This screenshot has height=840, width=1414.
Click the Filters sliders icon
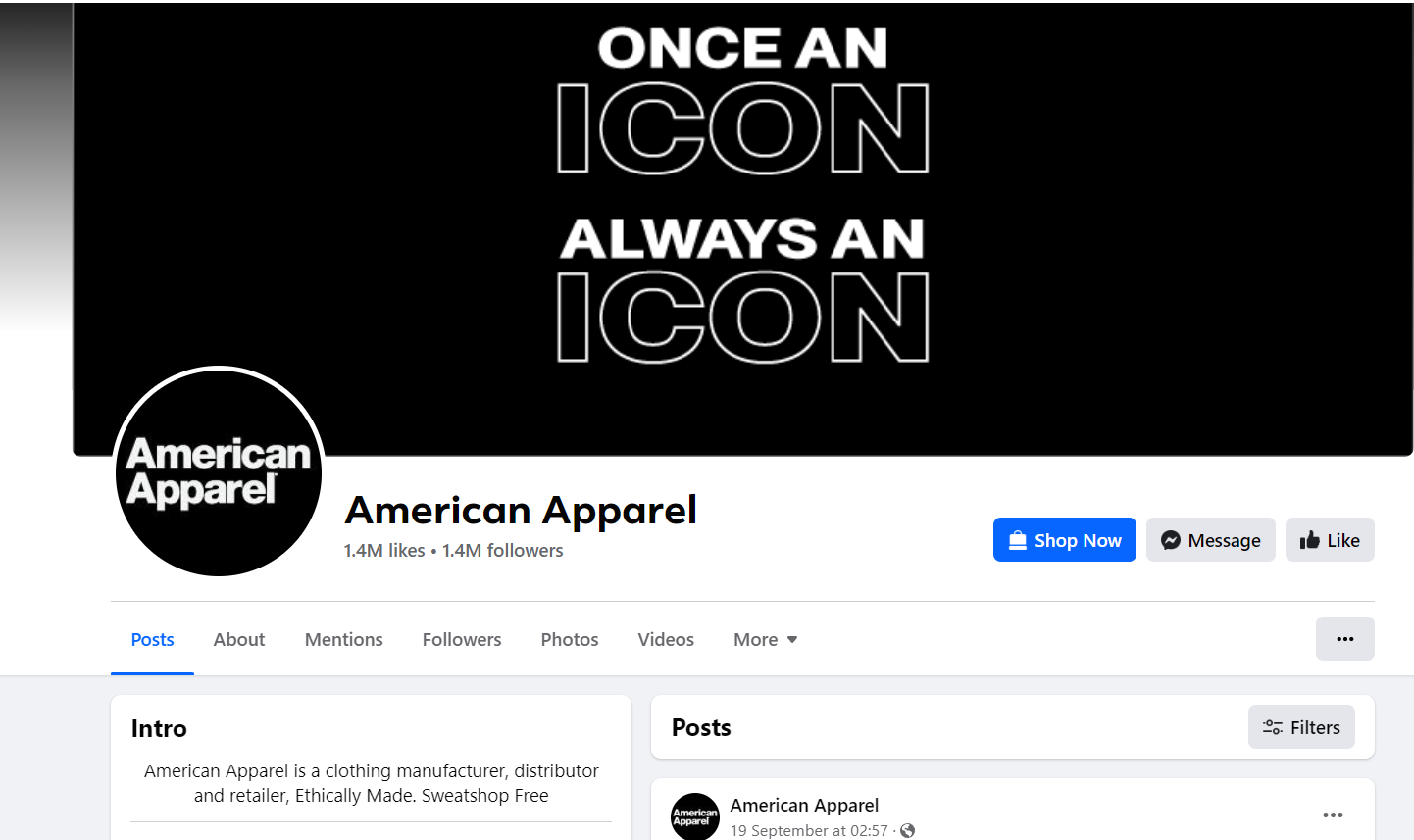(x=1273, y=727)
